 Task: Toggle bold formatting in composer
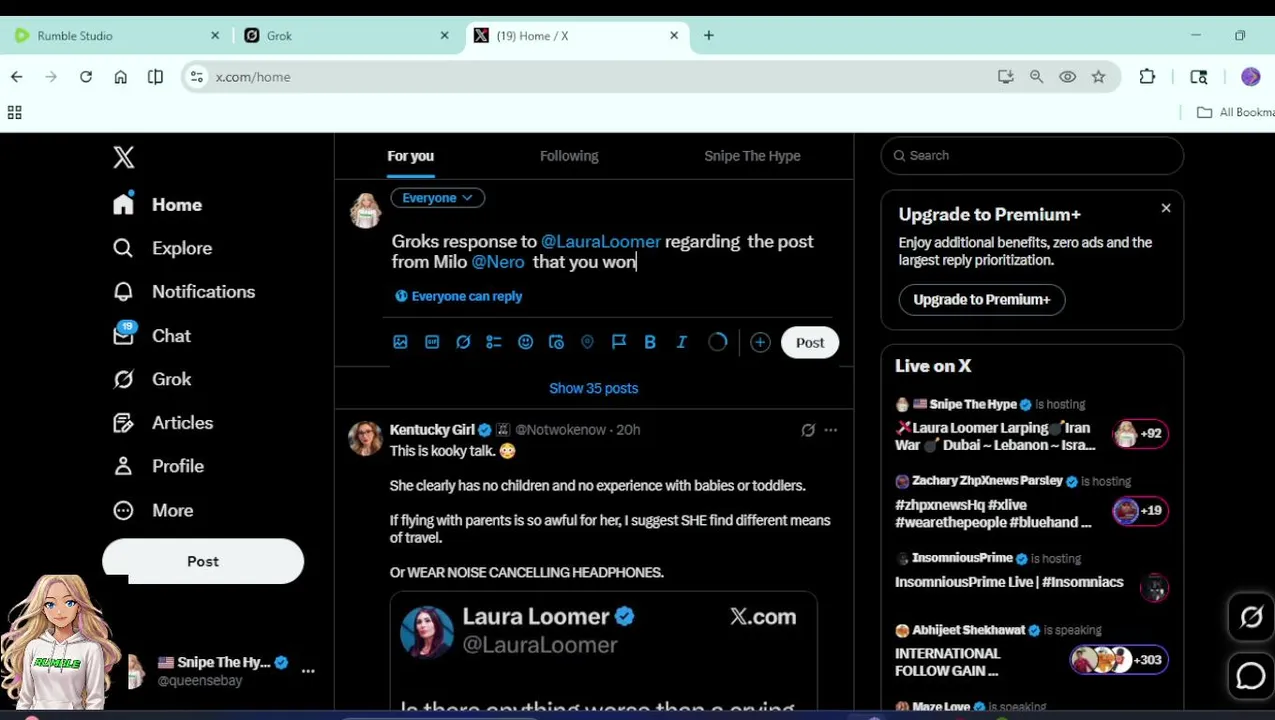point(650,342)
